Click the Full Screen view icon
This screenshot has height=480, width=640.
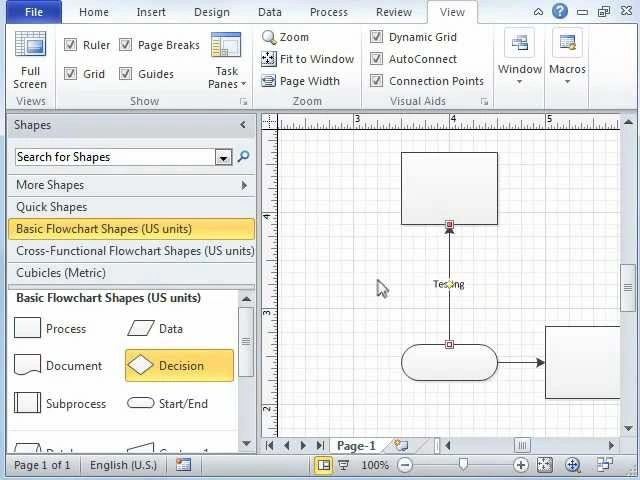pyautogui.click(x=30, y=48)
